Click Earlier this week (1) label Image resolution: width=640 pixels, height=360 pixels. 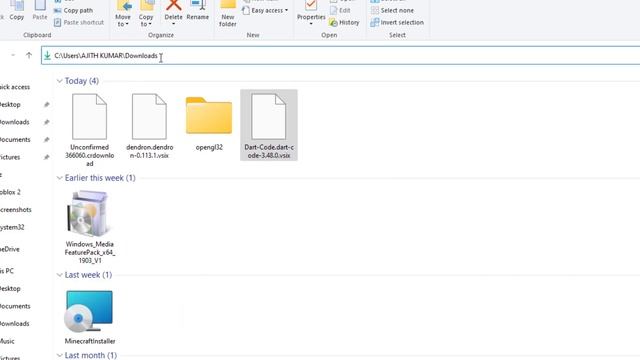(100, 178)
